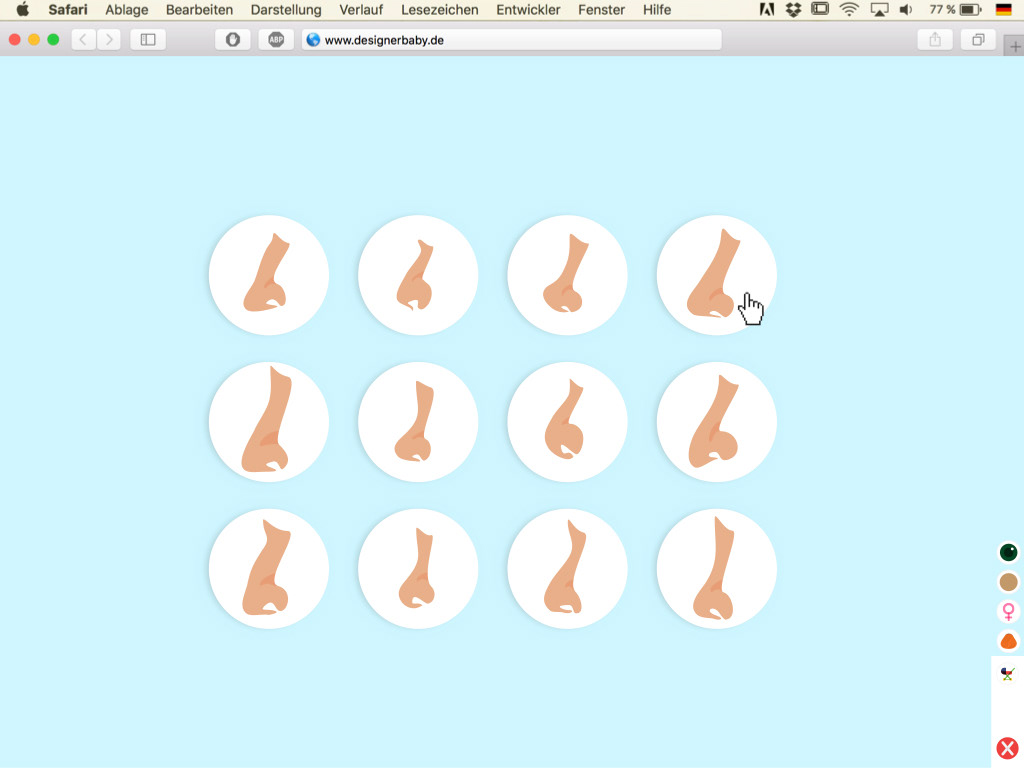Screen dimensions: 1024x768
Task: Open the Share button in Safari toolbar
Action: (935, 40)
